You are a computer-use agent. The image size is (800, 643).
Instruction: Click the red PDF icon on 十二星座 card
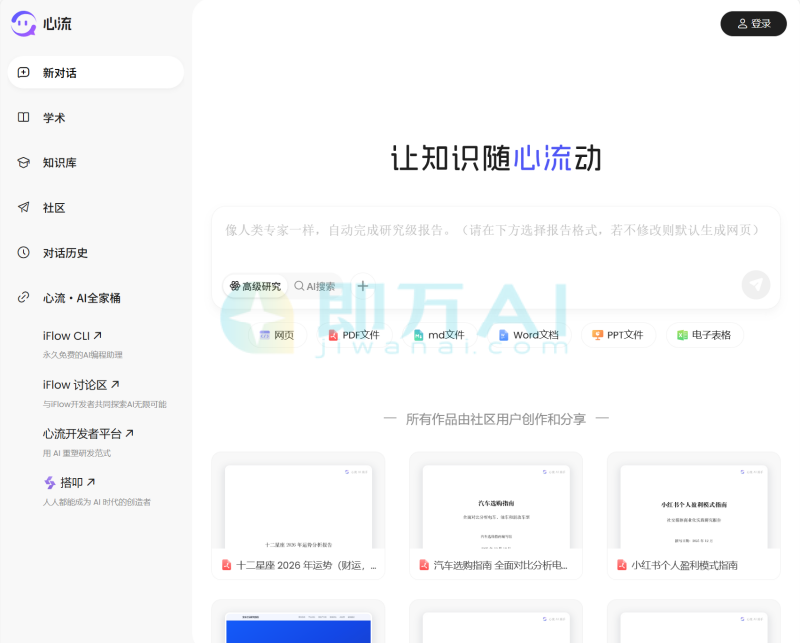[226, 565]
